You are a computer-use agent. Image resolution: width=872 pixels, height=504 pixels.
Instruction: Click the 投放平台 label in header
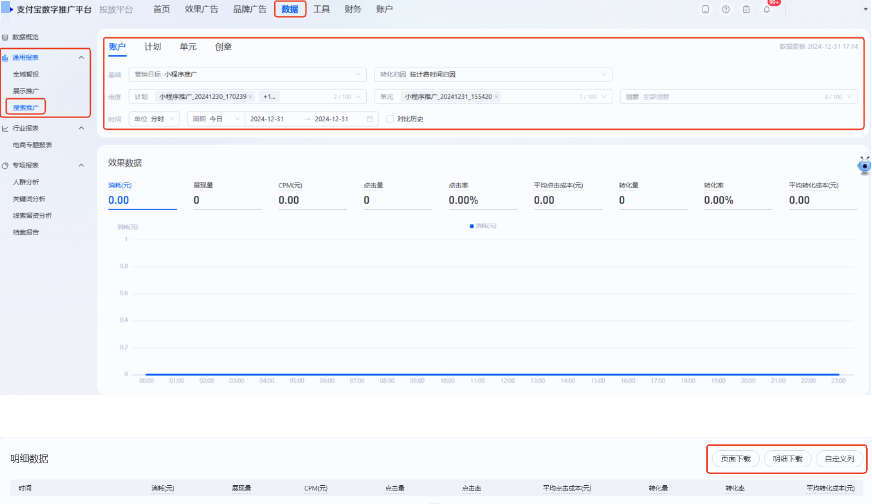116,9
